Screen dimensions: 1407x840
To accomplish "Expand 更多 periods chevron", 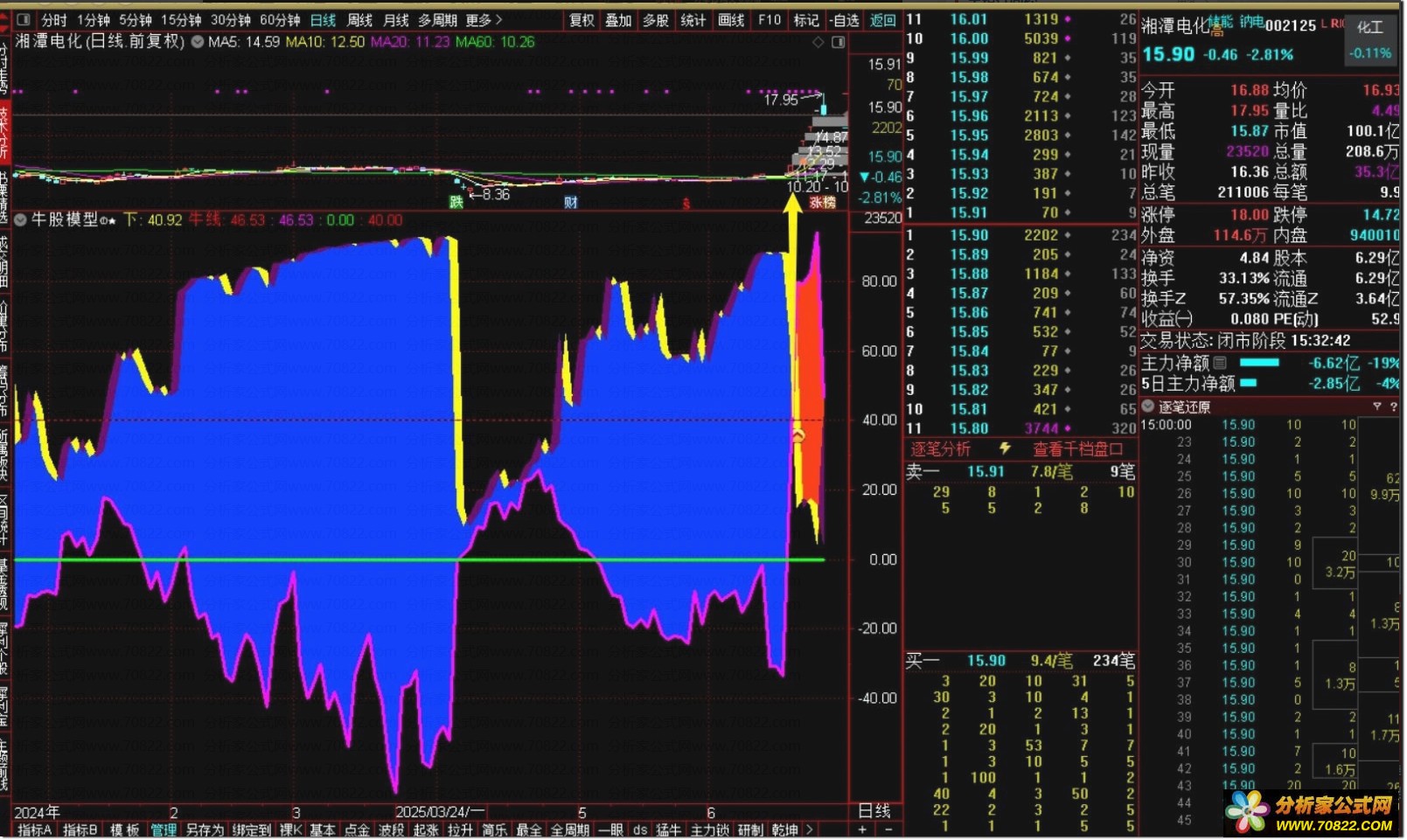I will tap(484, 19).
